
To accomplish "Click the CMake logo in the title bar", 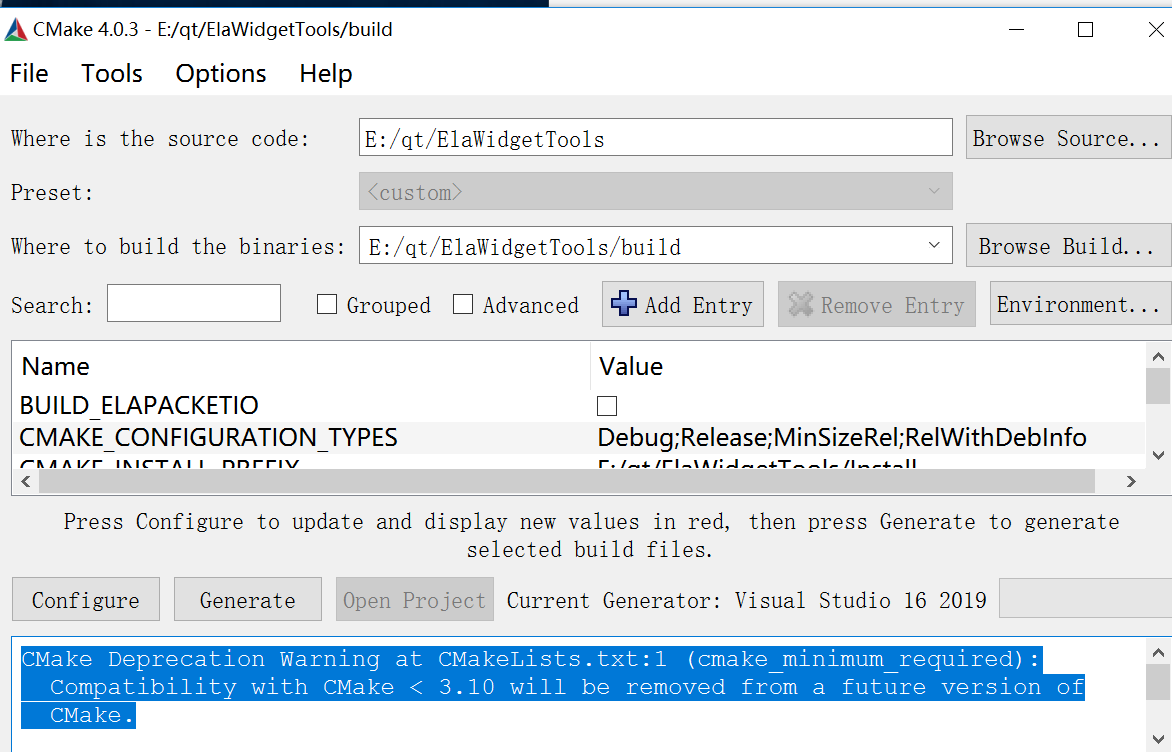I will [x=16, y=30].
